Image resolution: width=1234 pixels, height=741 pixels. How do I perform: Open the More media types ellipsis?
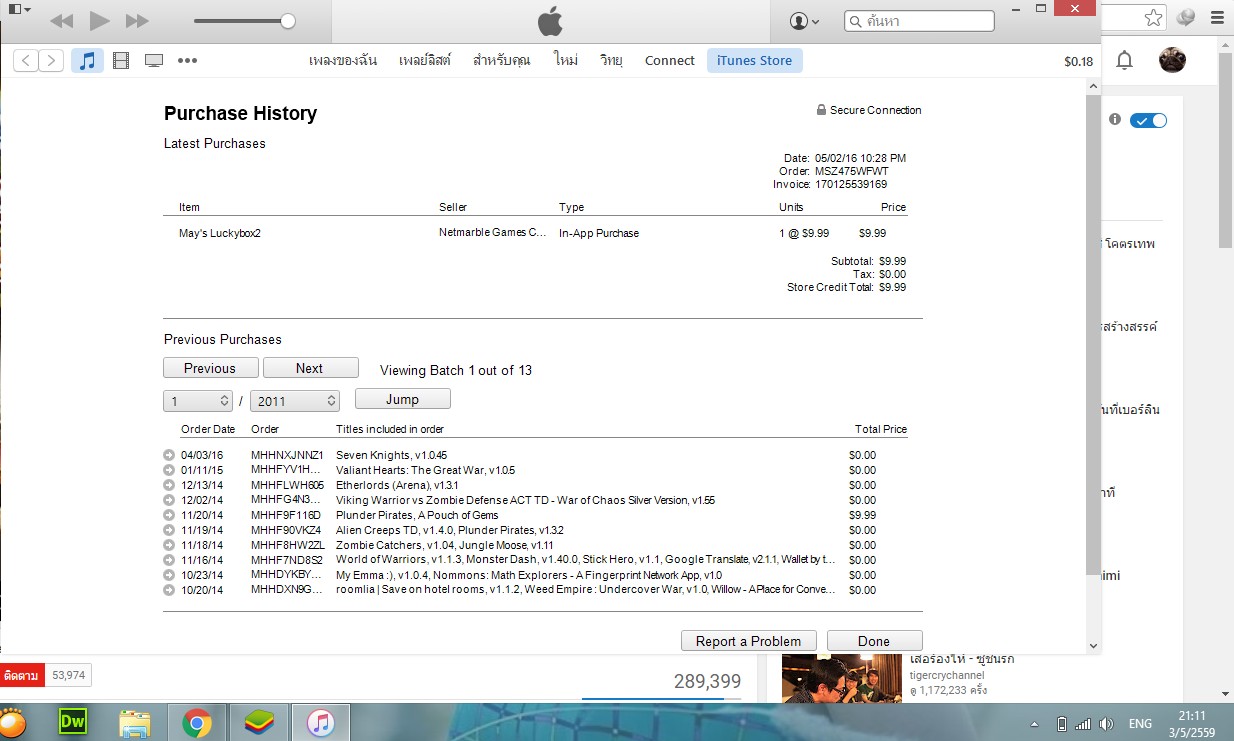(x=187, y=60)
